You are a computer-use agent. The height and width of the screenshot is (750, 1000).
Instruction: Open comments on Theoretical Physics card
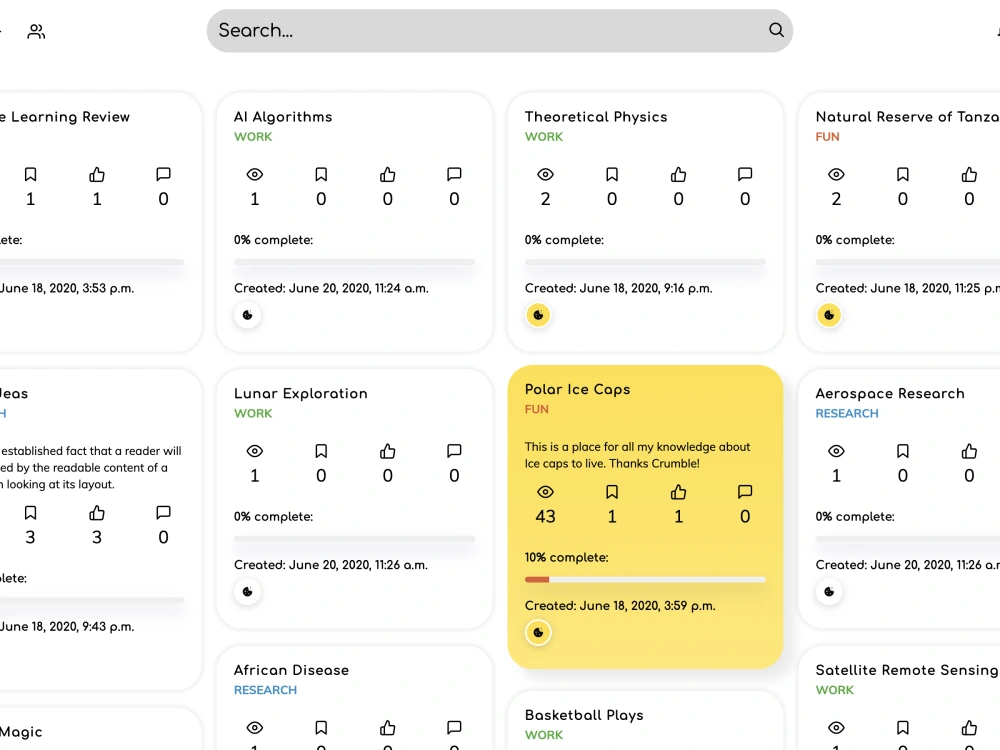coord(745,174)
